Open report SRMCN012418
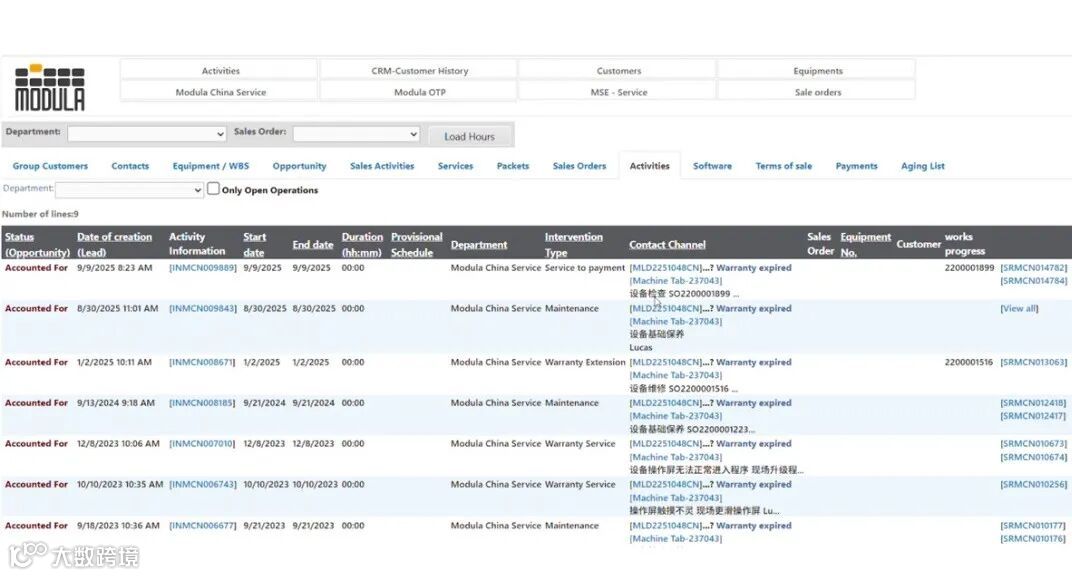 pos(1033,403)
